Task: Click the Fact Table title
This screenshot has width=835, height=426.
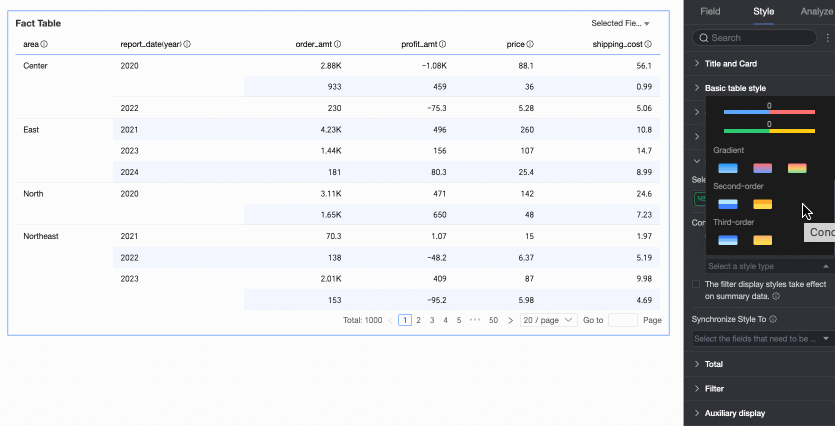Action: 38,23
